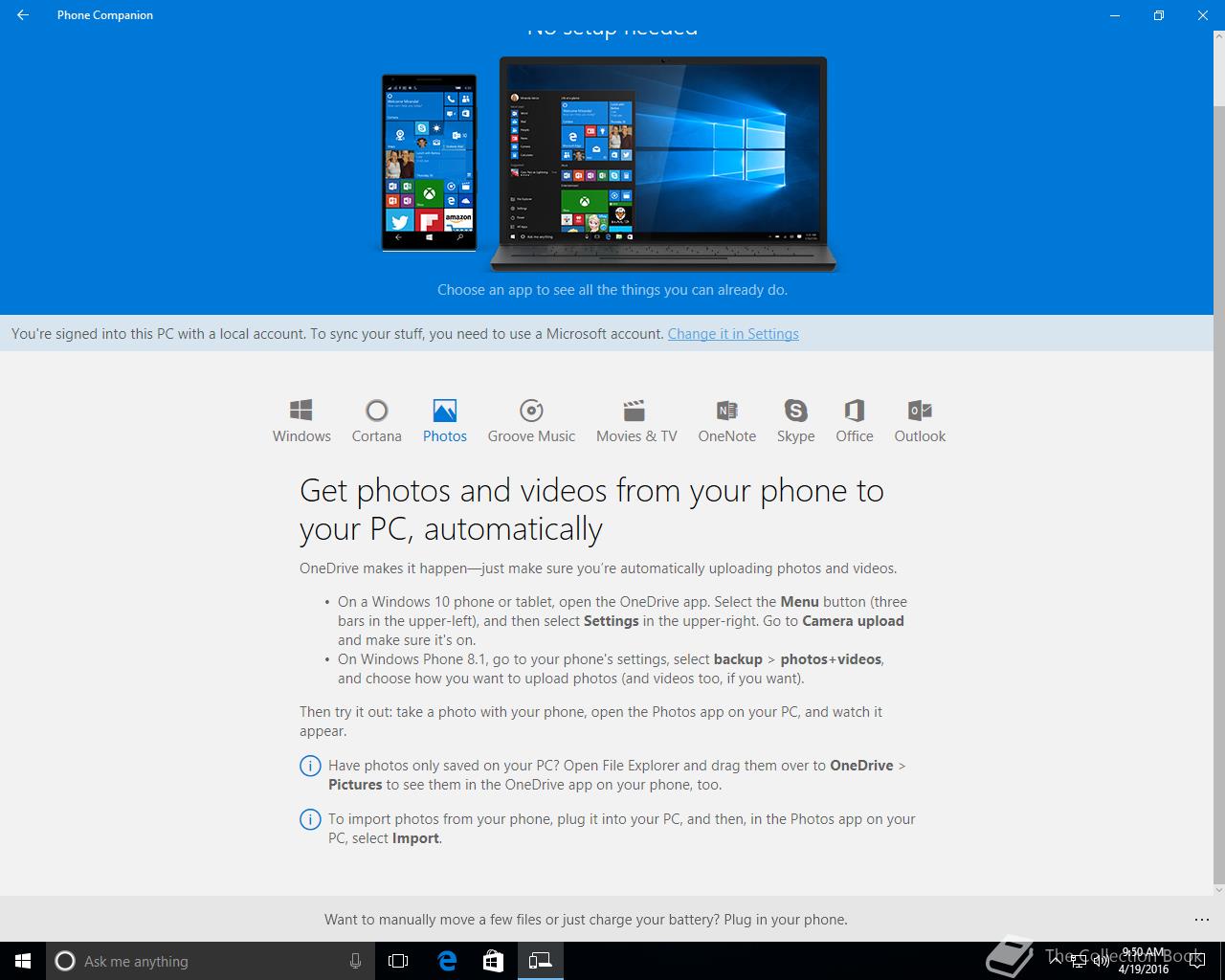Go back with the back arrow
Viewport: 1225px width, 980px height.
point(23,15)
